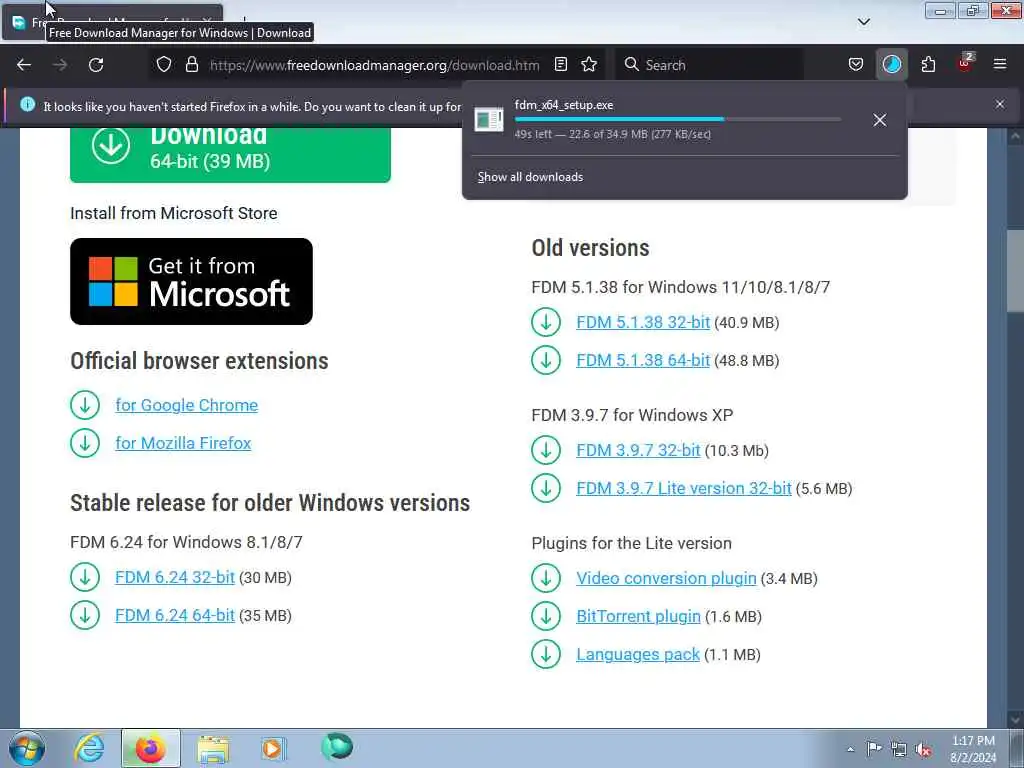This screenshot has width=1024, height=768.
Task: Open the Languages pack link
Action: click(x=638, y=654)
